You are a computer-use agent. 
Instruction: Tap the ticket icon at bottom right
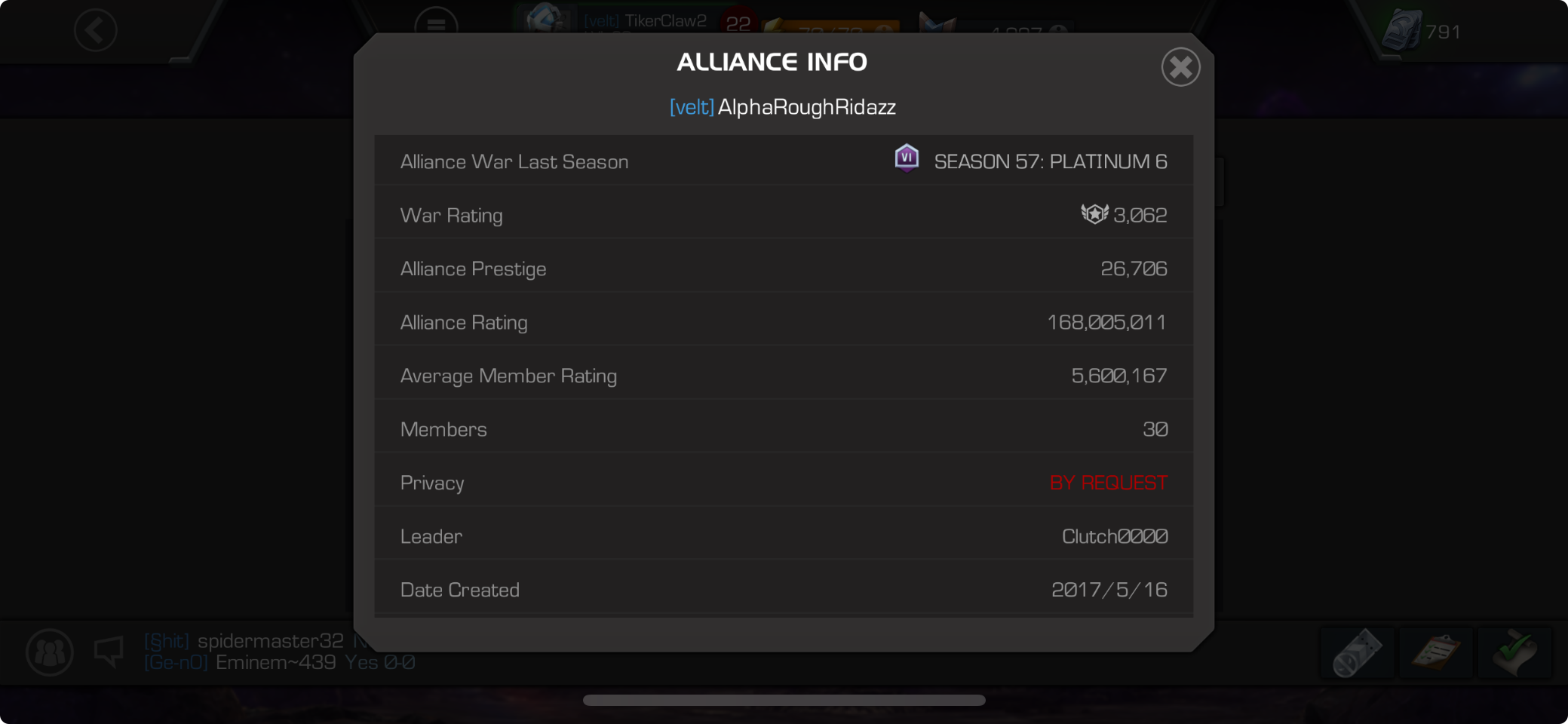point(1356,652)
